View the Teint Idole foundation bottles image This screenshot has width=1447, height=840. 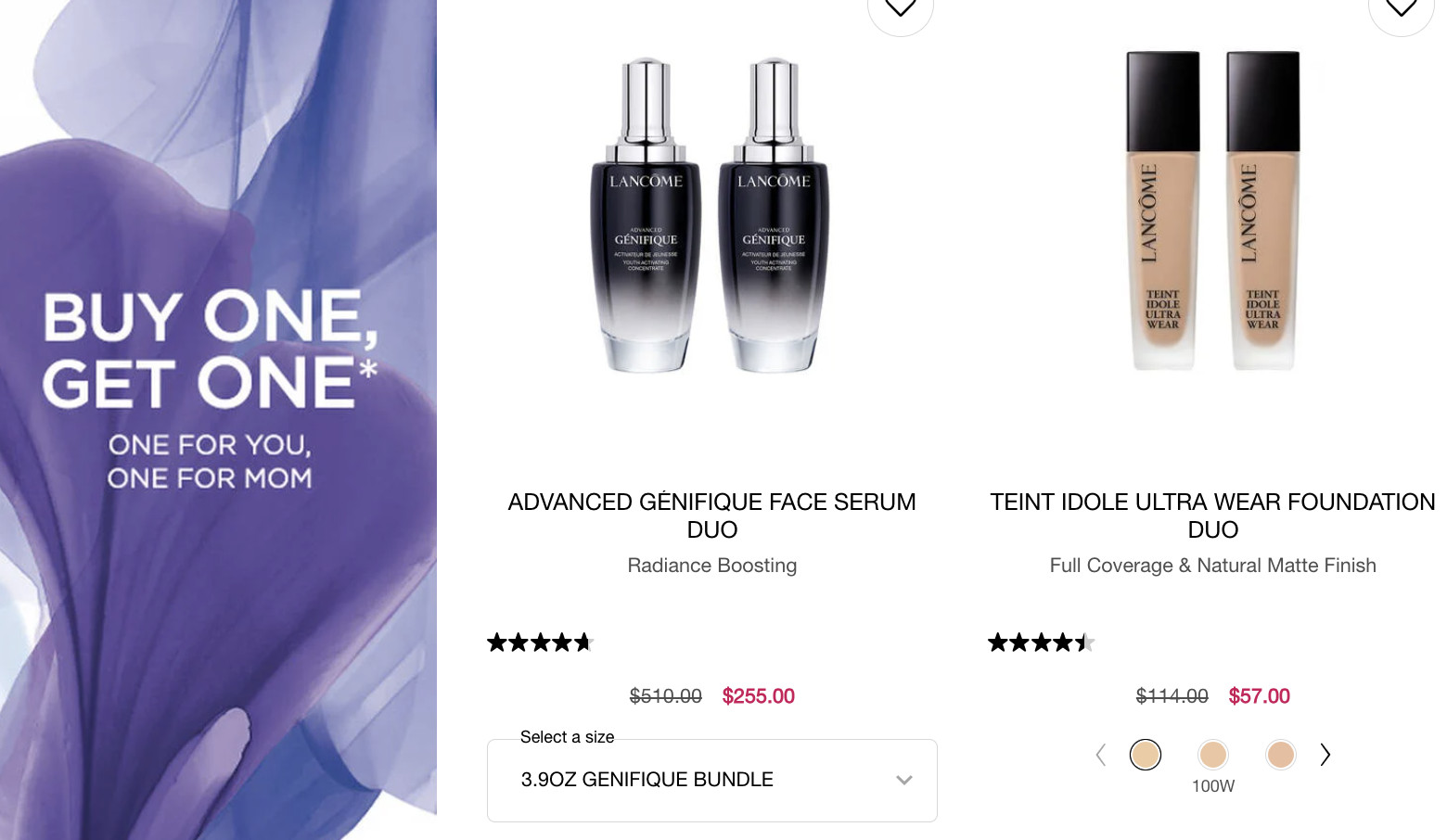[x=1213, y=210]
